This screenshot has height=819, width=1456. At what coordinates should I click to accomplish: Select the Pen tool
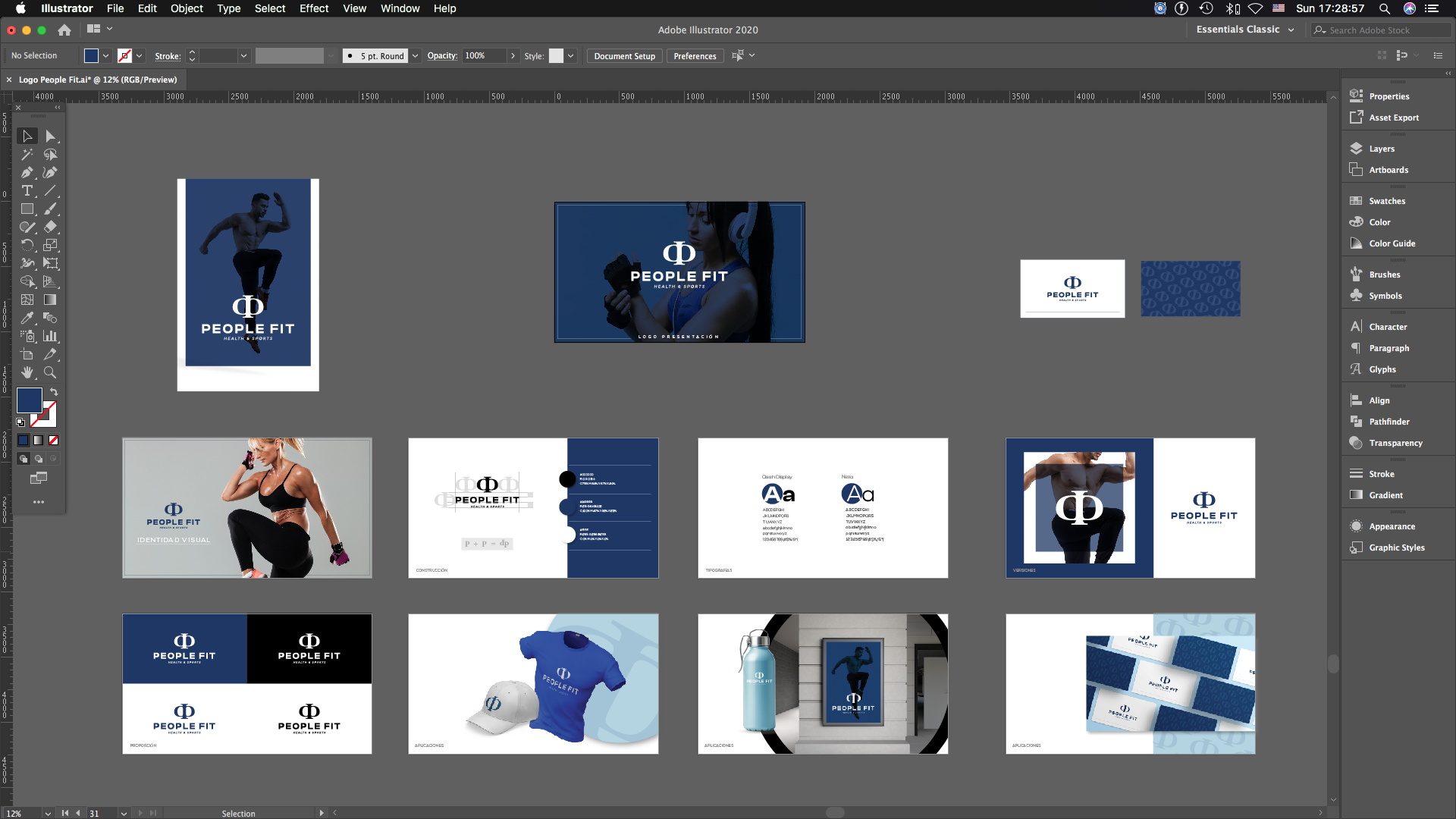pyautogui.click(x=27, y=173)
